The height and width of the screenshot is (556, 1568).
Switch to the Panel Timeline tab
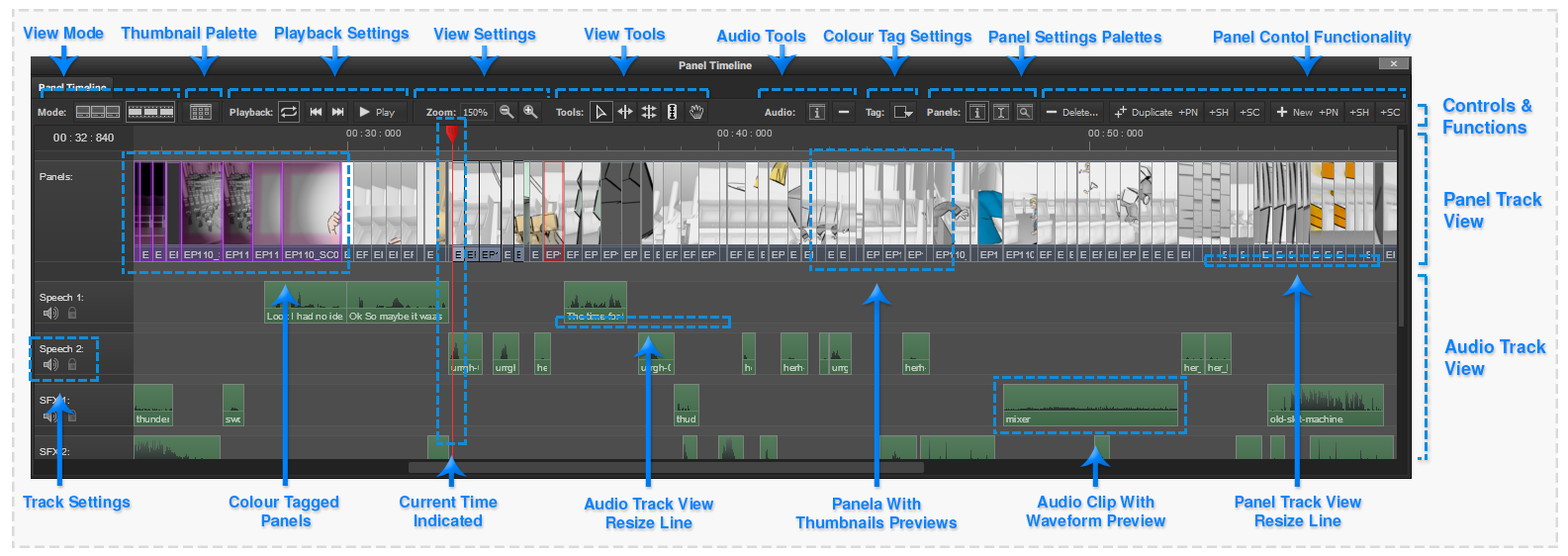(72, 88)
